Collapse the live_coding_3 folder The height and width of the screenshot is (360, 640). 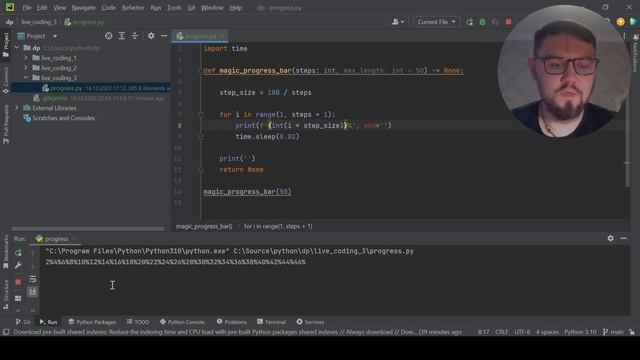click(x=26, y=78)
